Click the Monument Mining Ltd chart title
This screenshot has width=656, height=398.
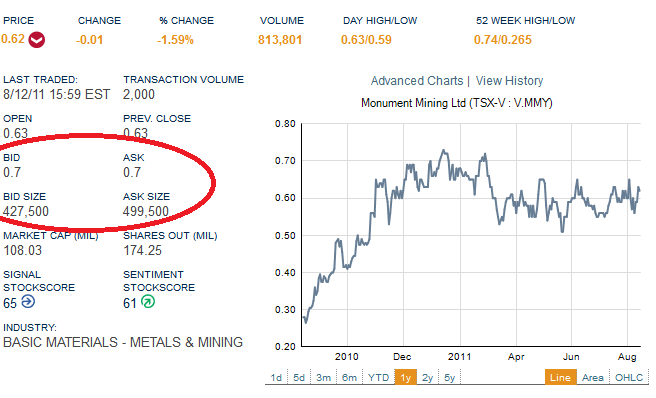457,103
